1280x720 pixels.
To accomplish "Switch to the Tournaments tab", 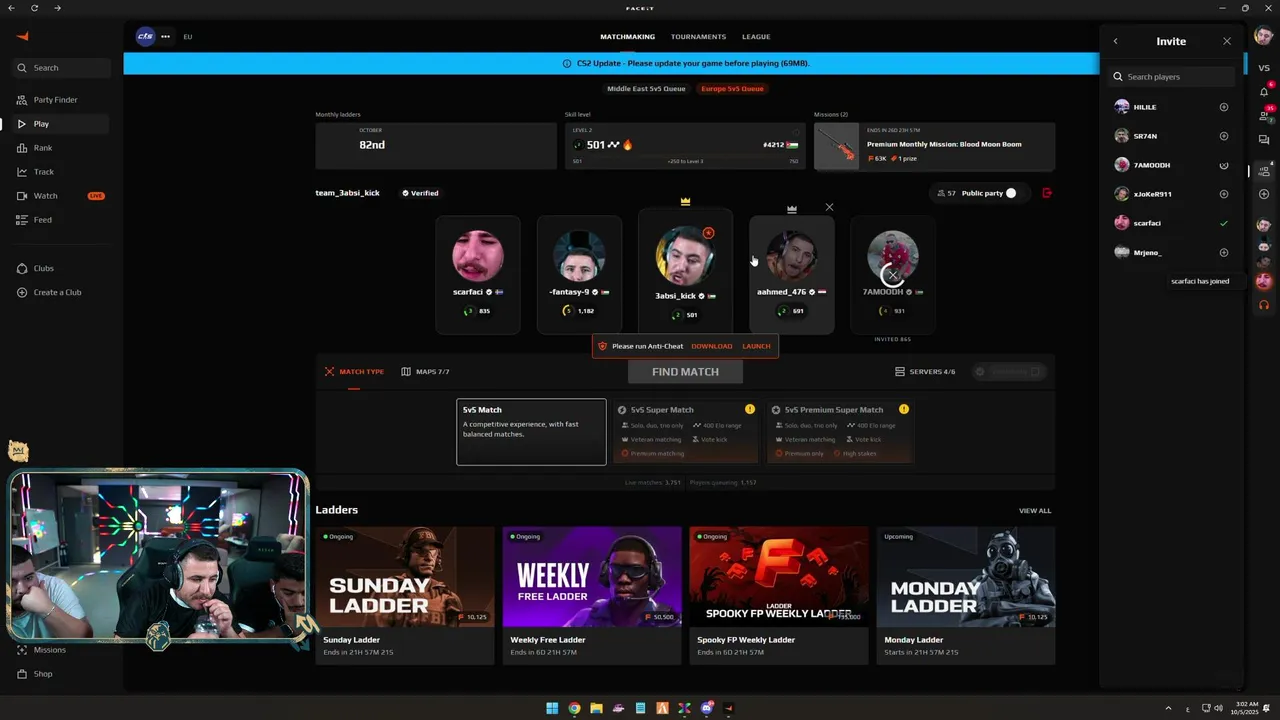I will tap(698, 37).
